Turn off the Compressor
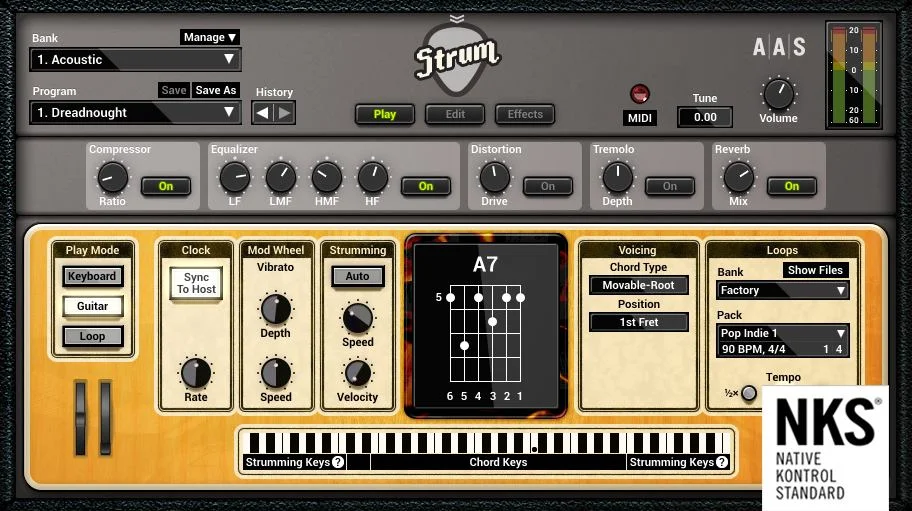 165,186
